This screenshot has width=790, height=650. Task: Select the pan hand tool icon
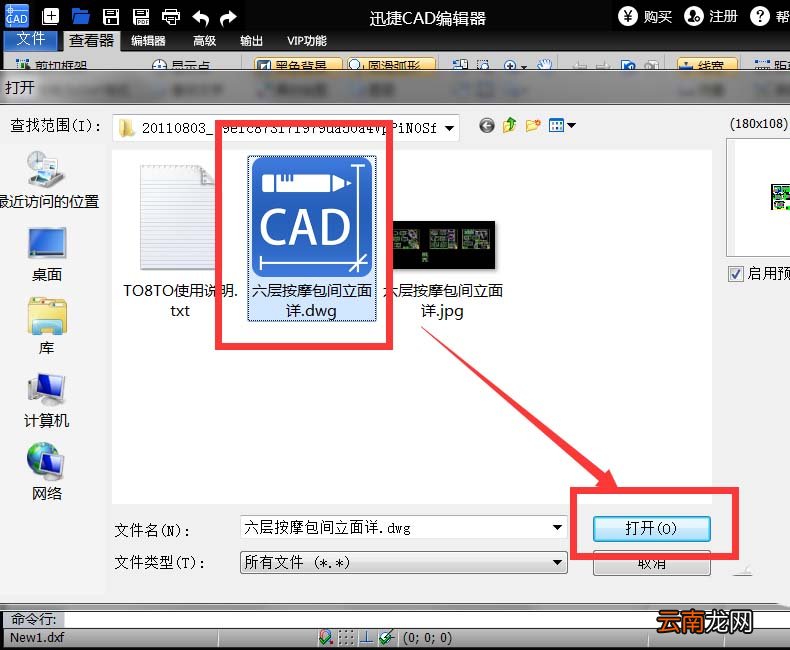pos(544,64)
